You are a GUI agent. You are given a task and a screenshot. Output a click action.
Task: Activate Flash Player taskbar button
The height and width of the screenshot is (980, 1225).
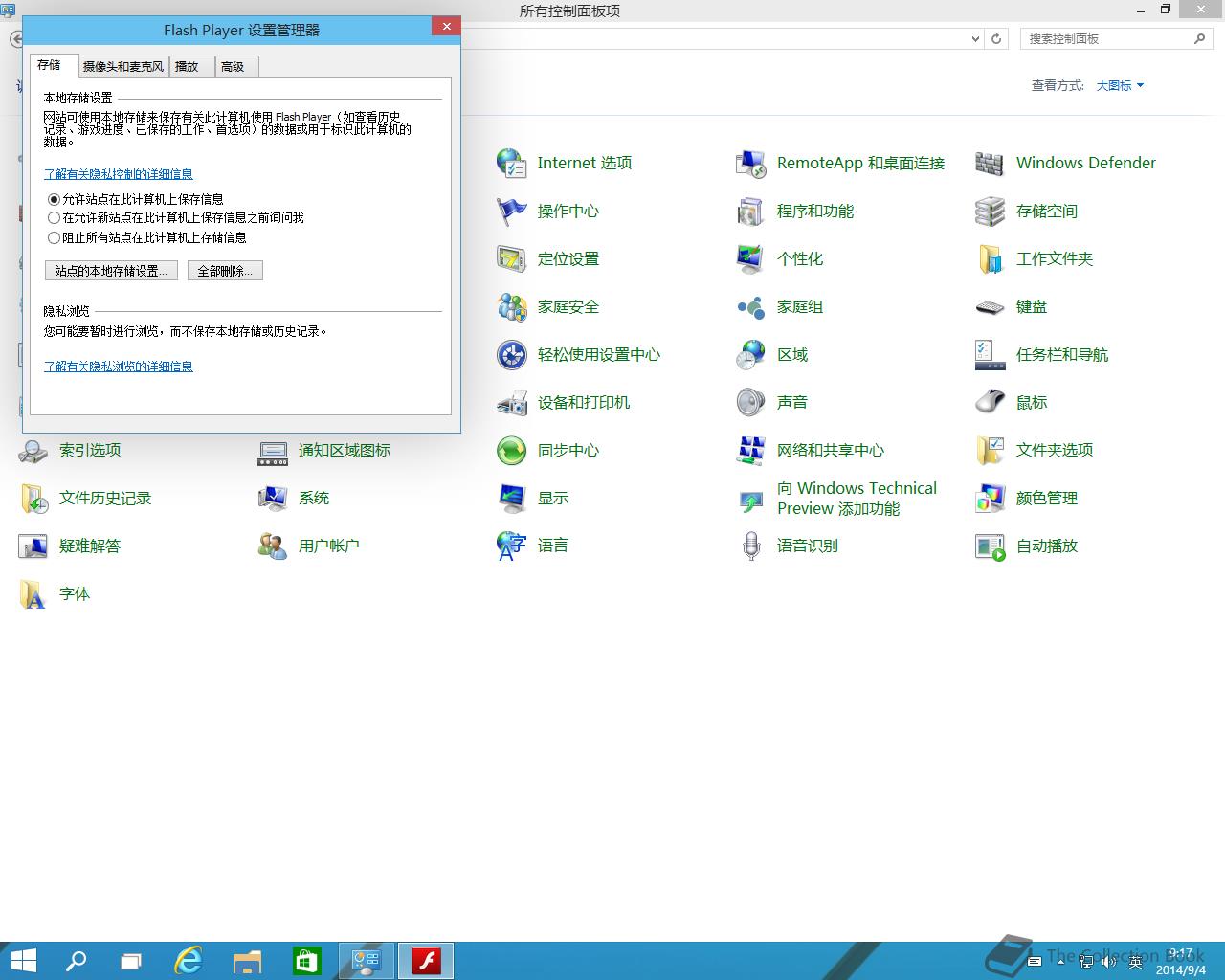click(426, 961)
